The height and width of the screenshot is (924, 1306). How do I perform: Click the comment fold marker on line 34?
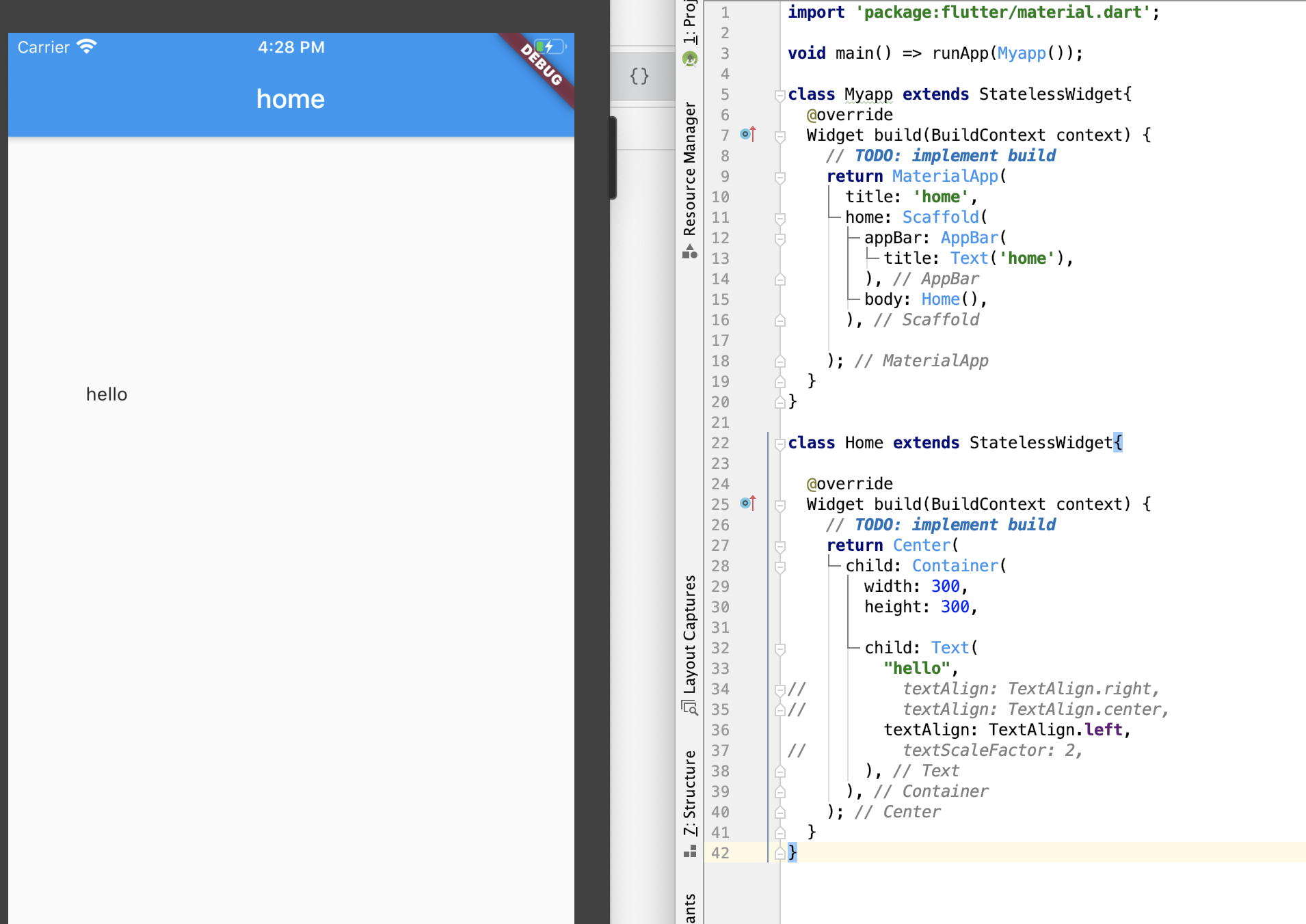tap(779, 690)
